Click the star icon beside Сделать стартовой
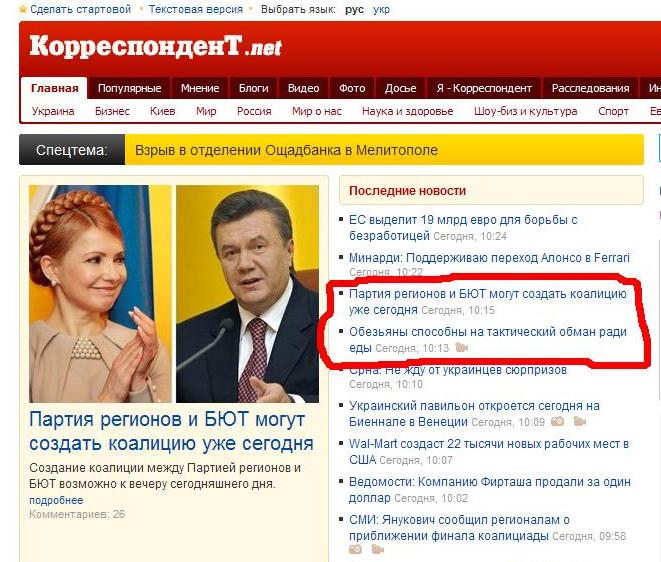The height and width of the screenshot is (562, 661). [23, 9]
